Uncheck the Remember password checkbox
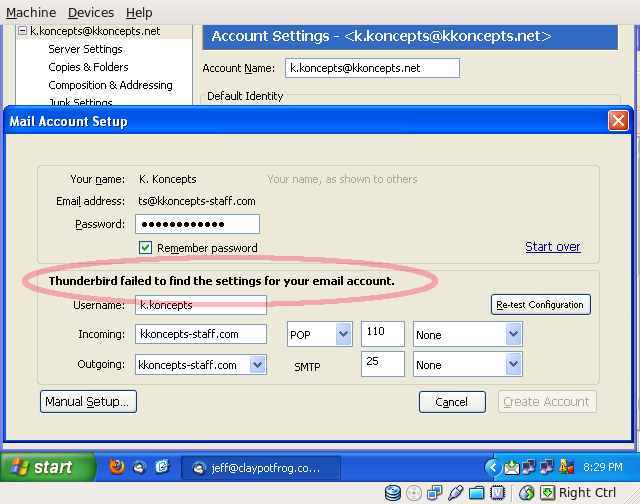The width and height of the screenshot is (640, 504). click(145, 248)
